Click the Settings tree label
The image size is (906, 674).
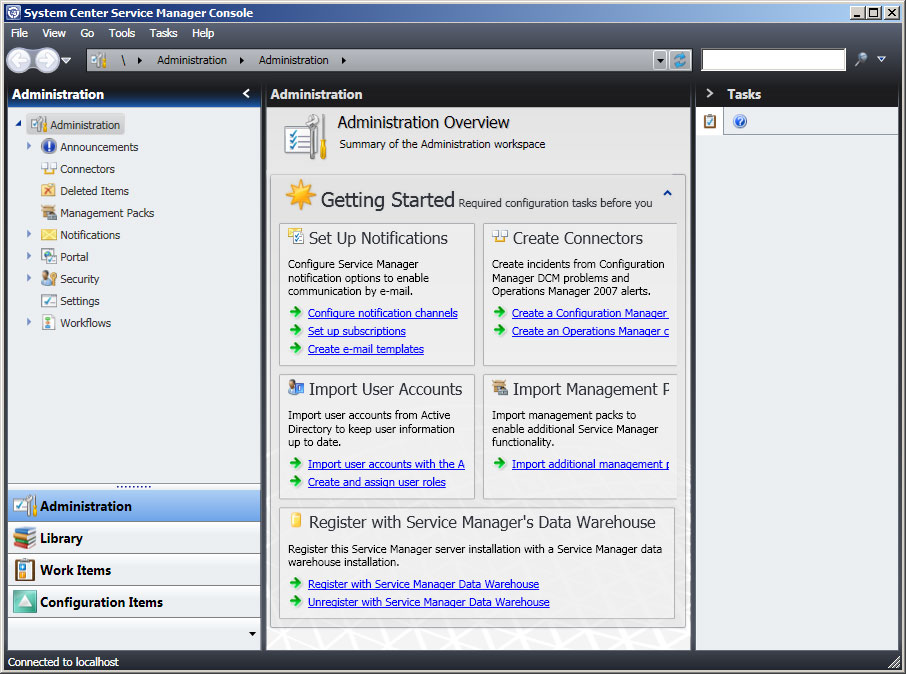pyautogui.click(x=80, y=301)
